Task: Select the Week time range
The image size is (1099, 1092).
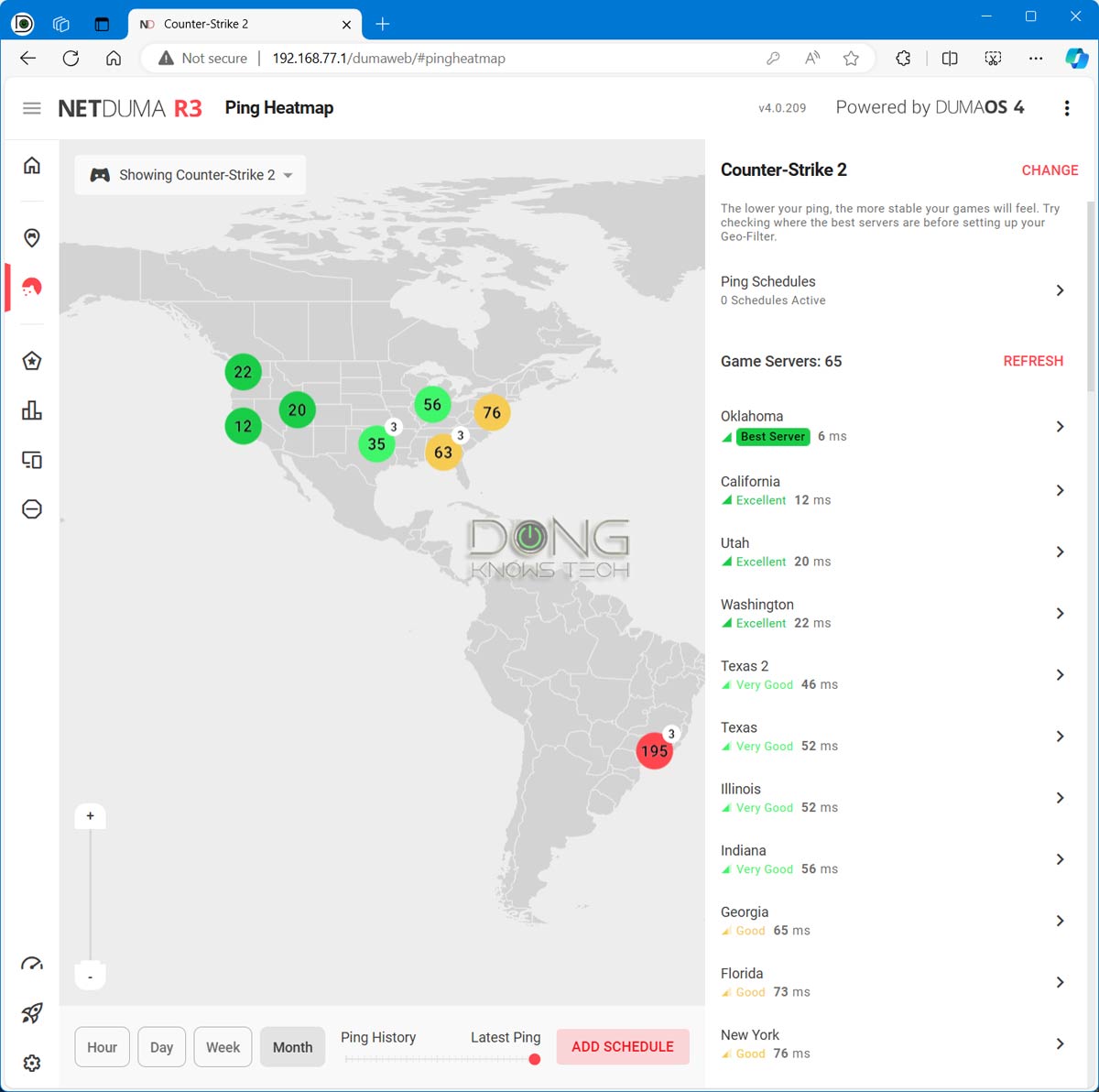Action: (x=223, y=1047)
